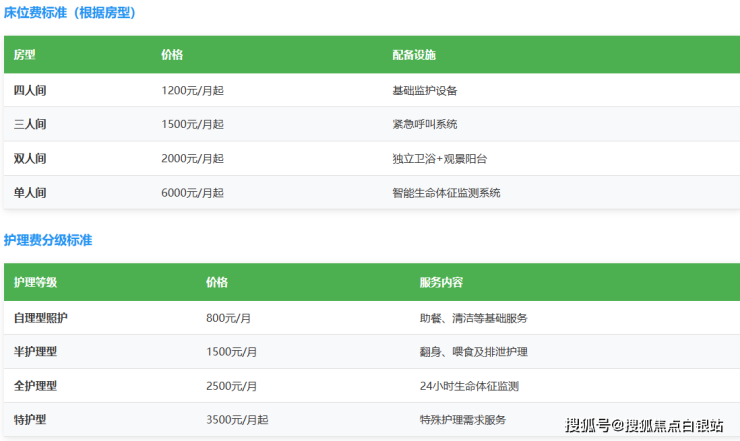Click the 单人间 row label
This screenshot has height=441, width=740.
click(30, 192)
